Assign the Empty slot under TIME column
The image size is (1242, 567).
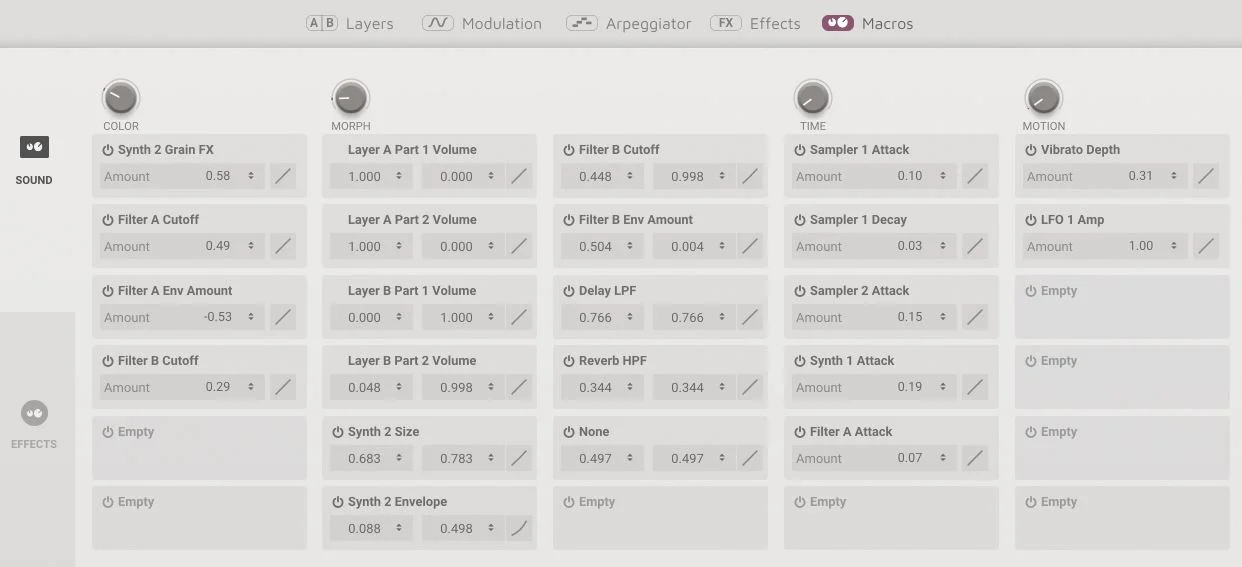(891, 518)
